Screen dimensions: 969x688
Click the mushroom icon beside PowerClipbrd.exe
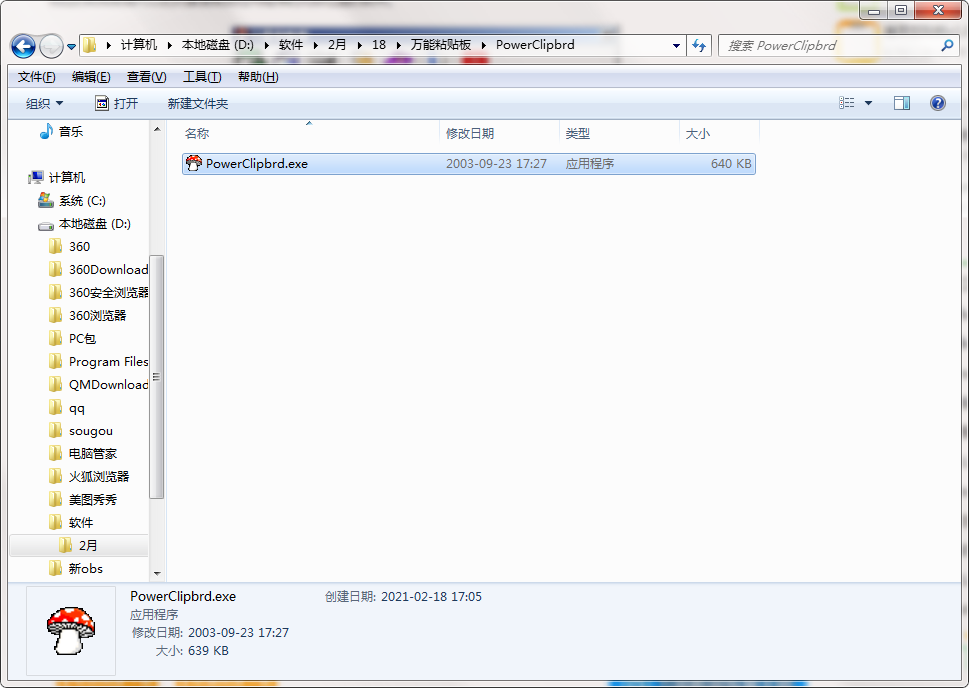[194, 163]
